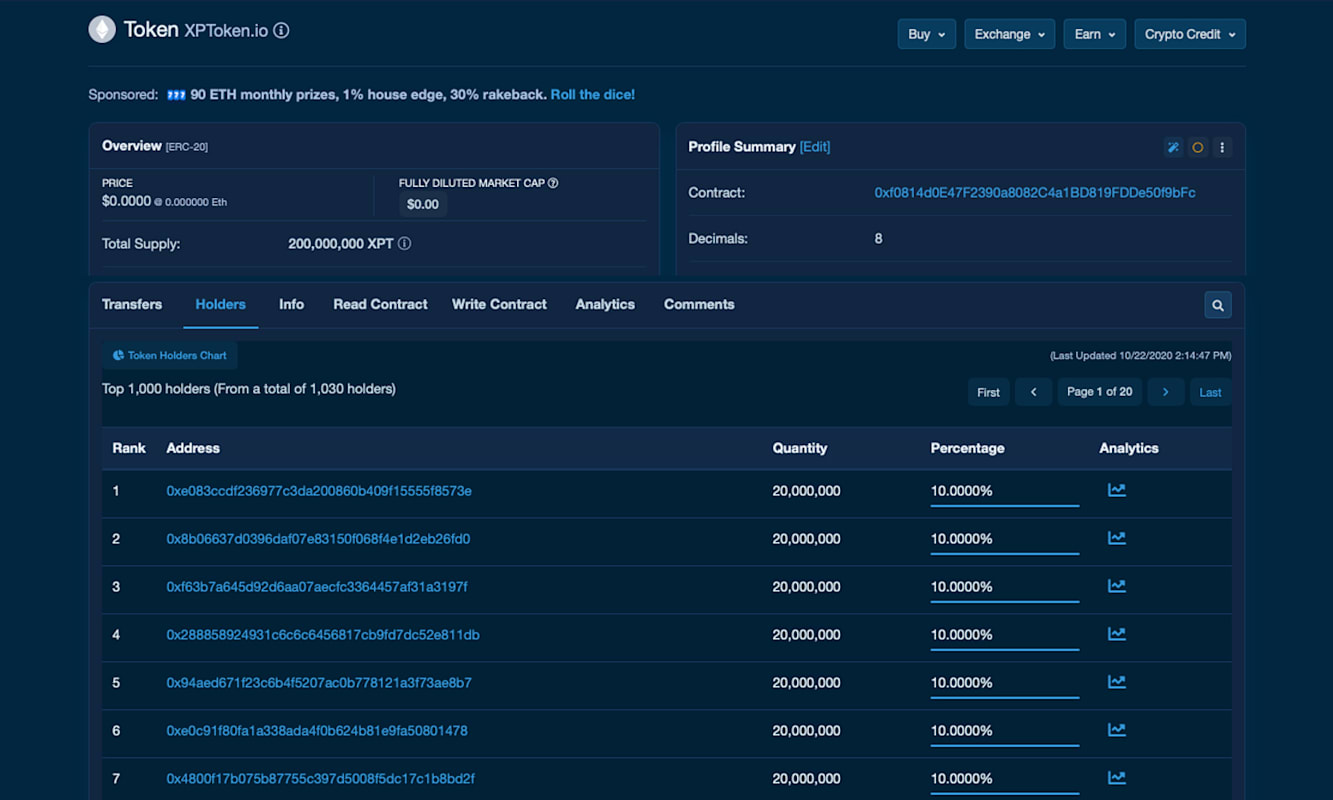Open holder address 0x94aed671f23c6b4f52...
This screenshot has width=1333, height=800.
[x=319, y=683]
